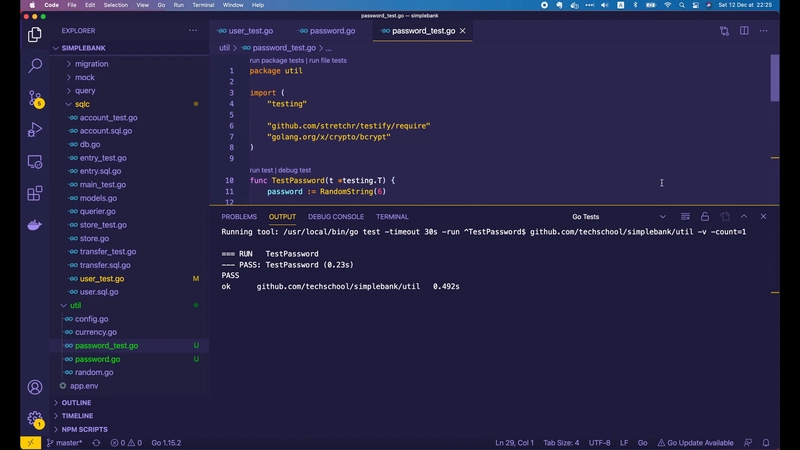Image resolution: width=800 pixels, height=450 pixels.
Task: Open password.go in the explorer tree
Action: [97, 359]
